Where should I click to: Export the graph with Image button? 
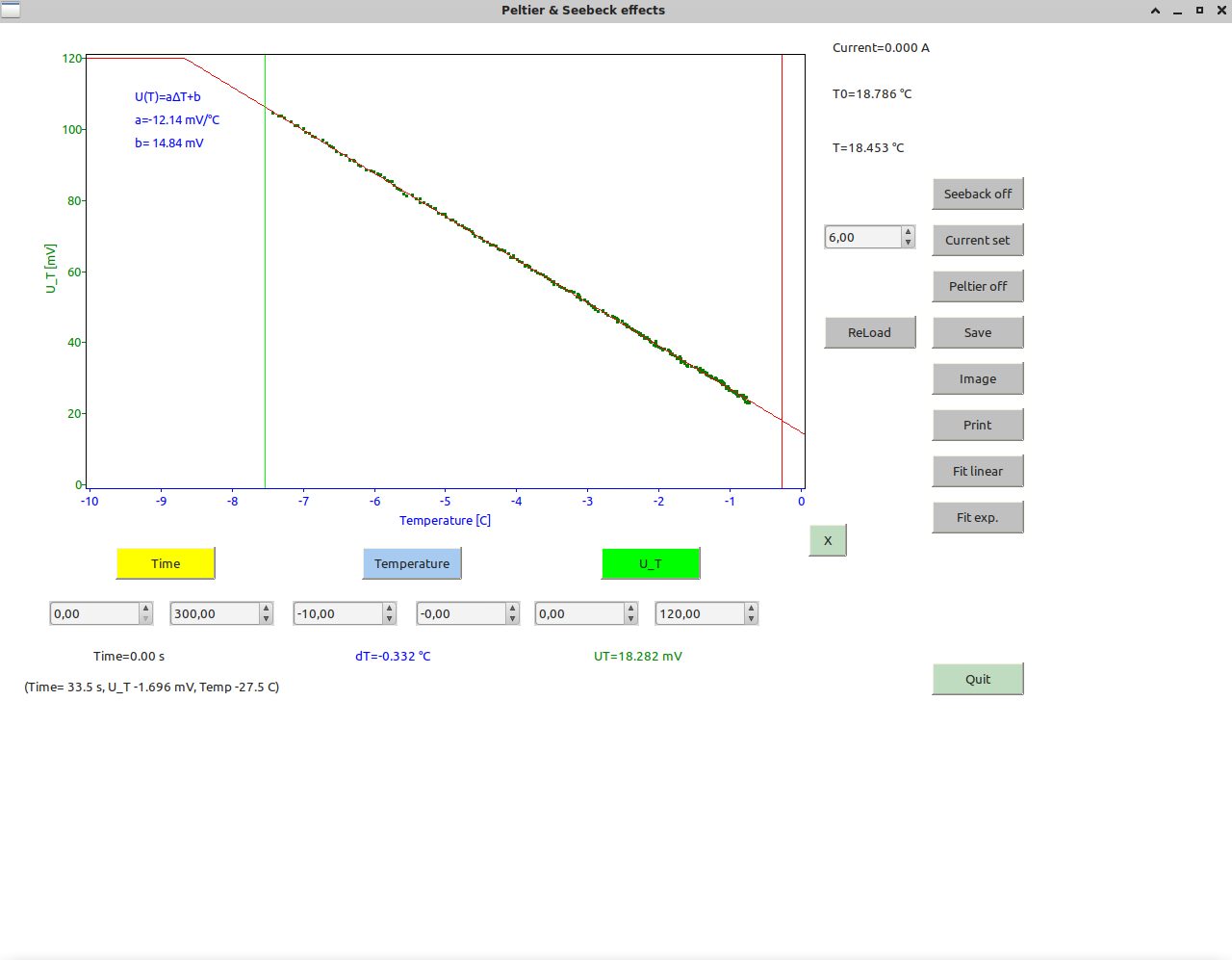(977, 378)
